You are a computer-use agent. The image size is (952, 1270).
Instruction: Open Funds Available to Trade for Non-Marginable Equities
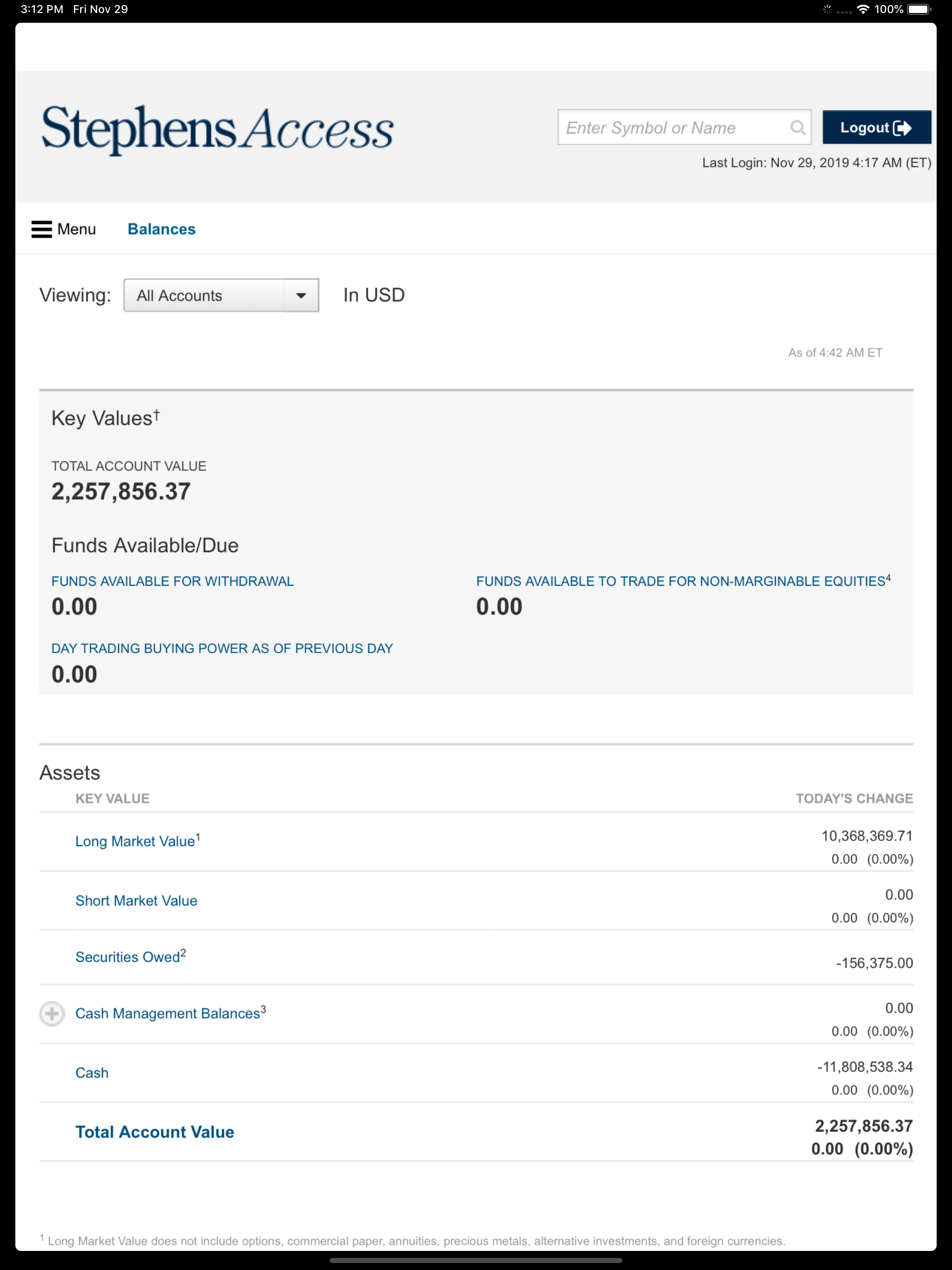click(683, 581)
